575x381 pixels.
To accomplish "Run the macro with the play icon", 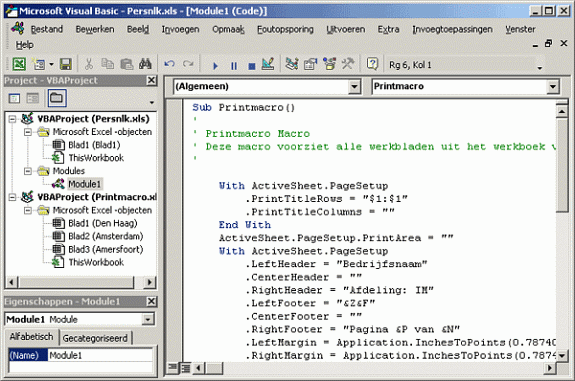I will (215, 66).
